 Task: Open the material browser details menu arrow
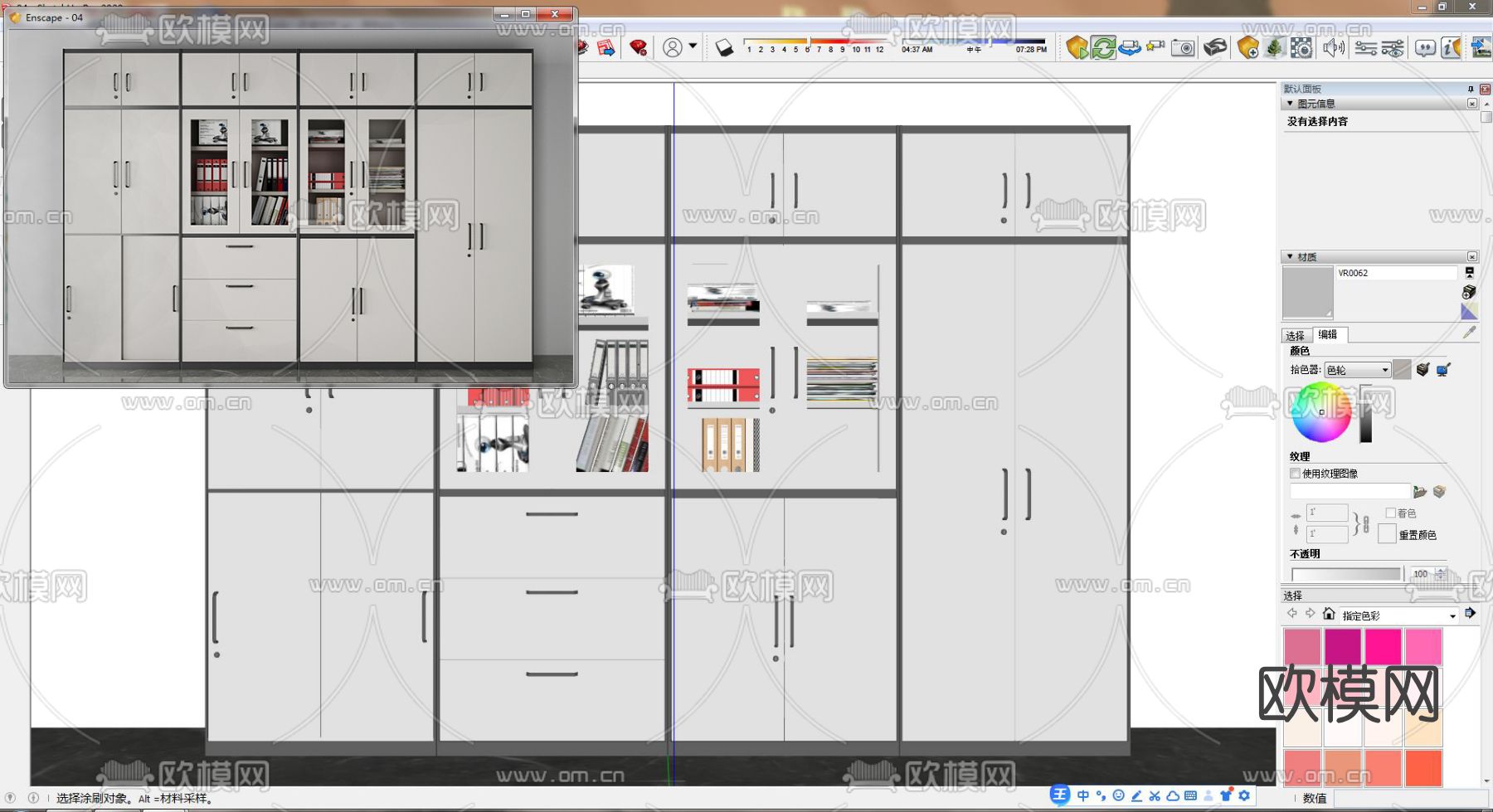pyautogui.click(x=1470, y=614)
